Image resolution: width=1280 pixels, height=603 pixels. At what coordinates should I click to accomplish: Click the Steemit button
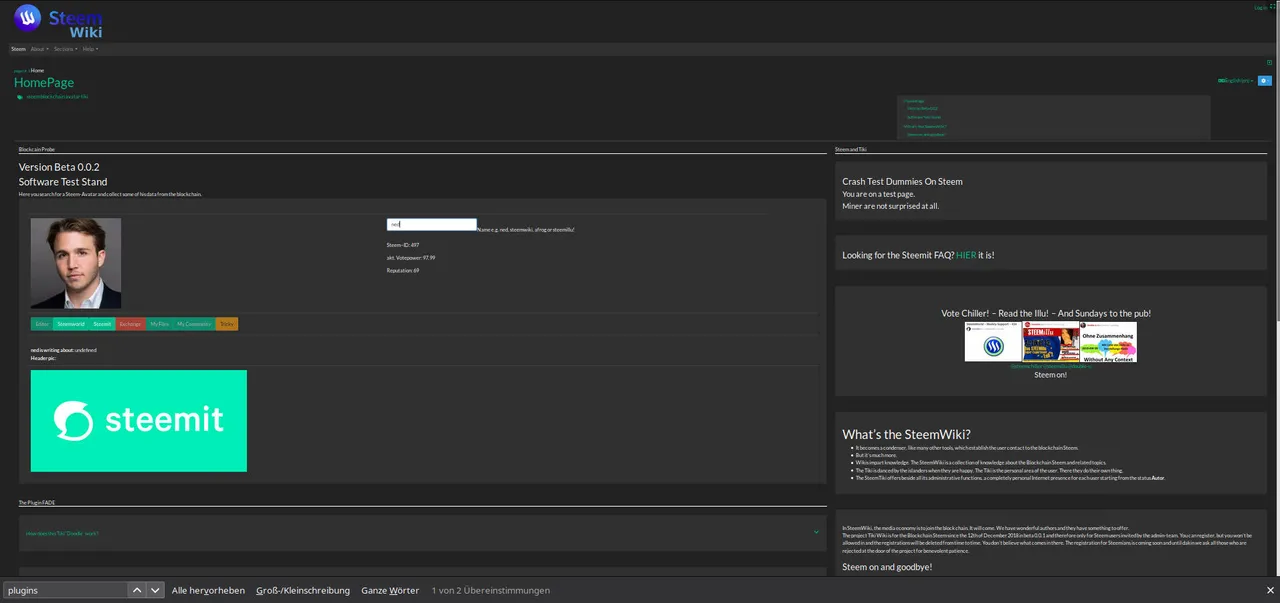(x=102, y=324)
